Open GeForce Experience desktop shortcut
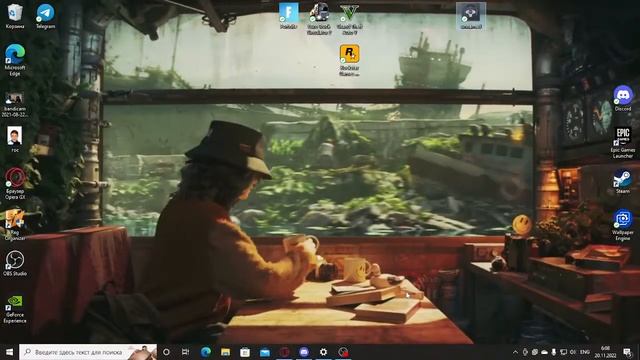640x360 pixels. (x=15, y=309)
